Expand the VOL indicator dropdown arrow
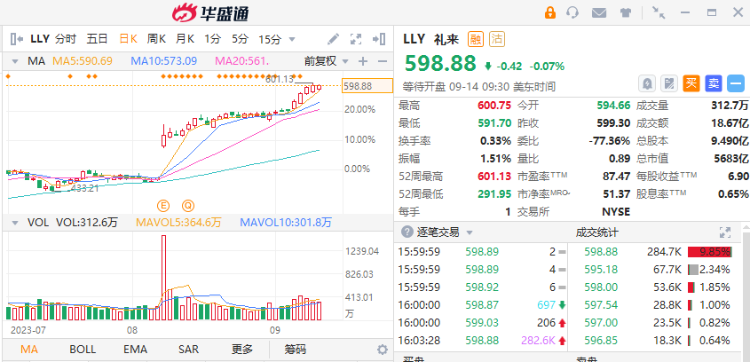The height and width of the screenshot is (362, 750). (15, 222)
